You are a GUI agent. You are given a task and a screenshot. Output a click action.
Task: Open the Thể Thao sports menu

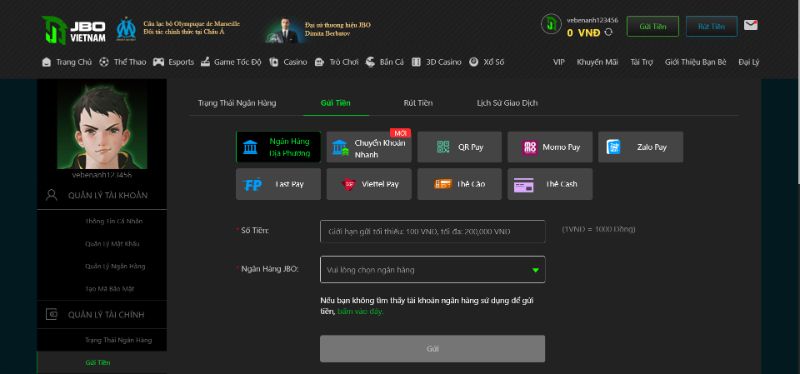122,62
